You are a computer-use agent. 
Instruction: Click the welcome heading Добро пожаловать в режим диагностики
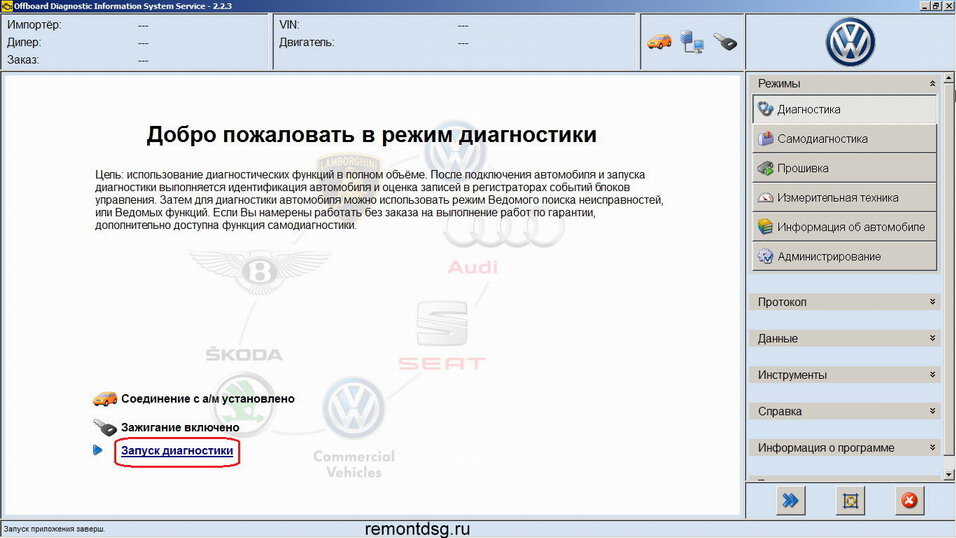pos(371,134)
